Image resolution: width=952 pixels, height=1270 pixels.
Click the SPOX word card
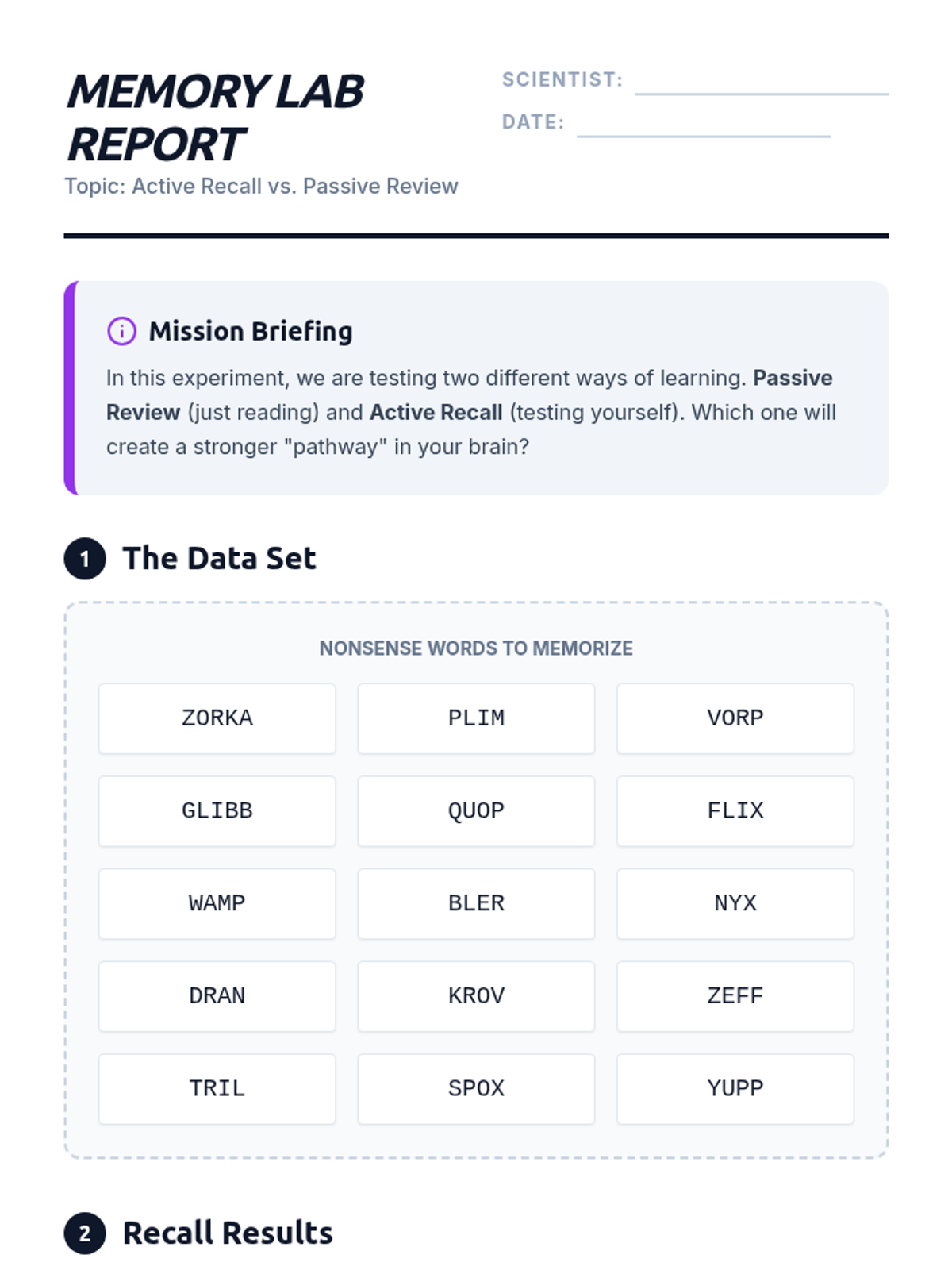pyautogui.click(x=476, y=1089)
